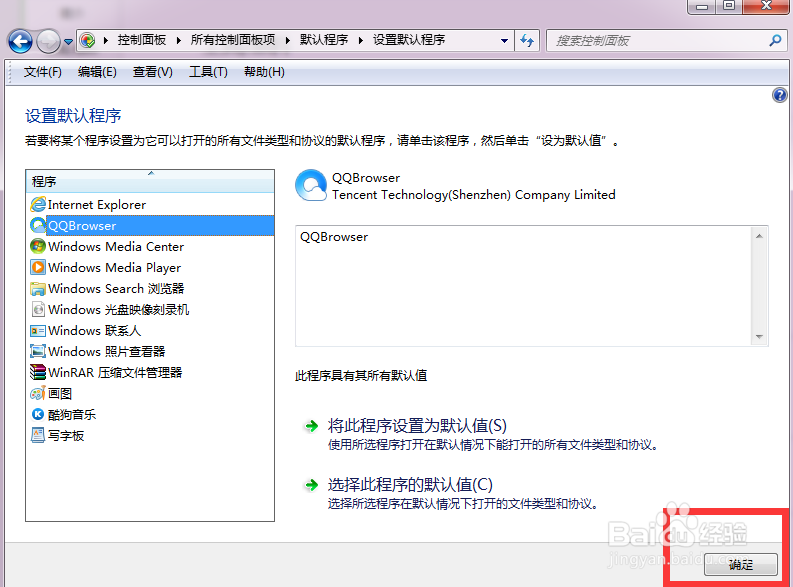Click the Windows Media Player icon
The image size is (793, 587).
coord(38,267)
